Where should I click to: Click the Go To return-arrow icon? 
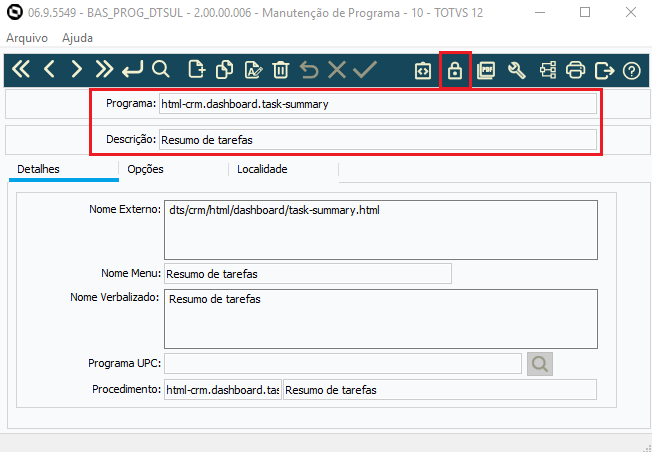pos(133,69)
